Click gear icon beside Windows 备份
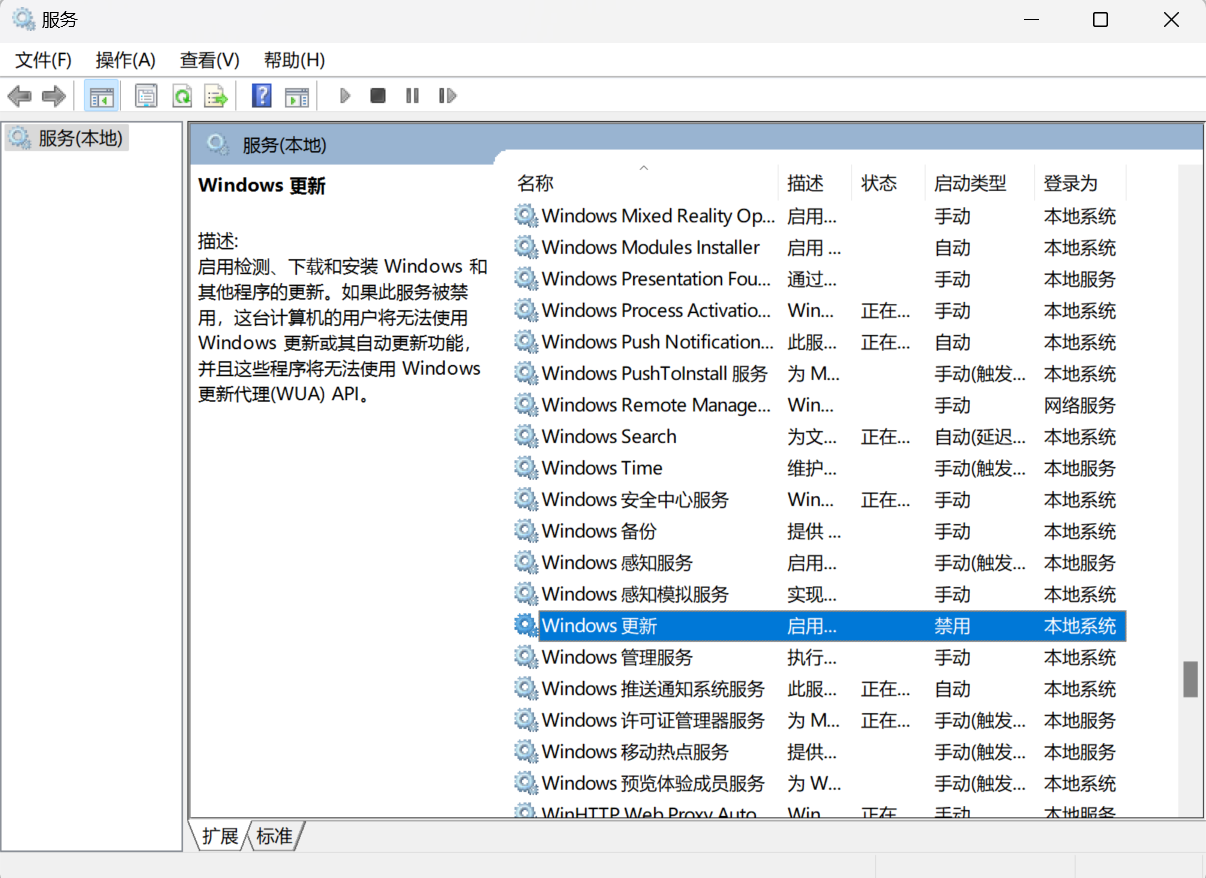The width and height of the screenshot is (1206, 878). (x=526, y=531)
